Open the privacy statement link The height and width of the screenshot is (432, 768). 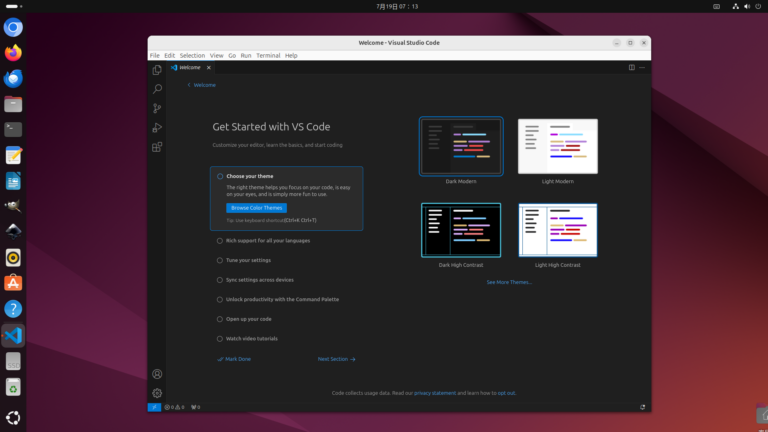[435, 393]
